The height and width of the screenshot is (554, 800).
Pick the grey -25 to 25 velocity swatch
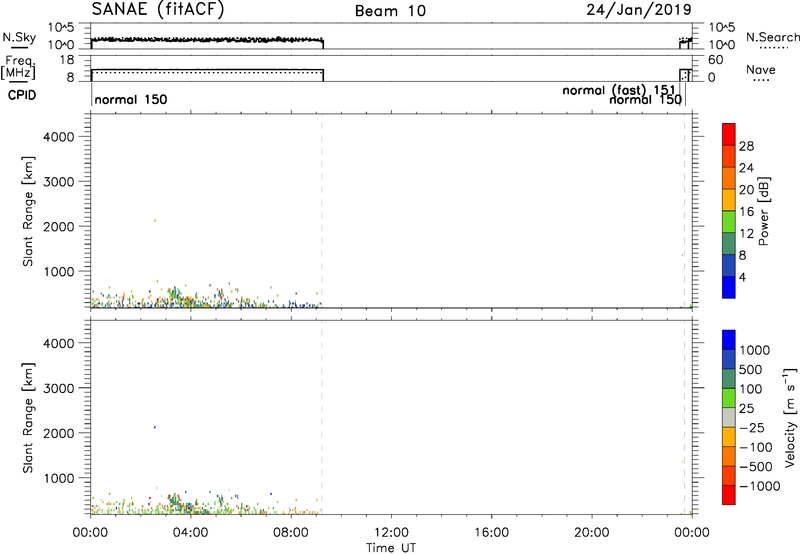click(x=729, y=417)
